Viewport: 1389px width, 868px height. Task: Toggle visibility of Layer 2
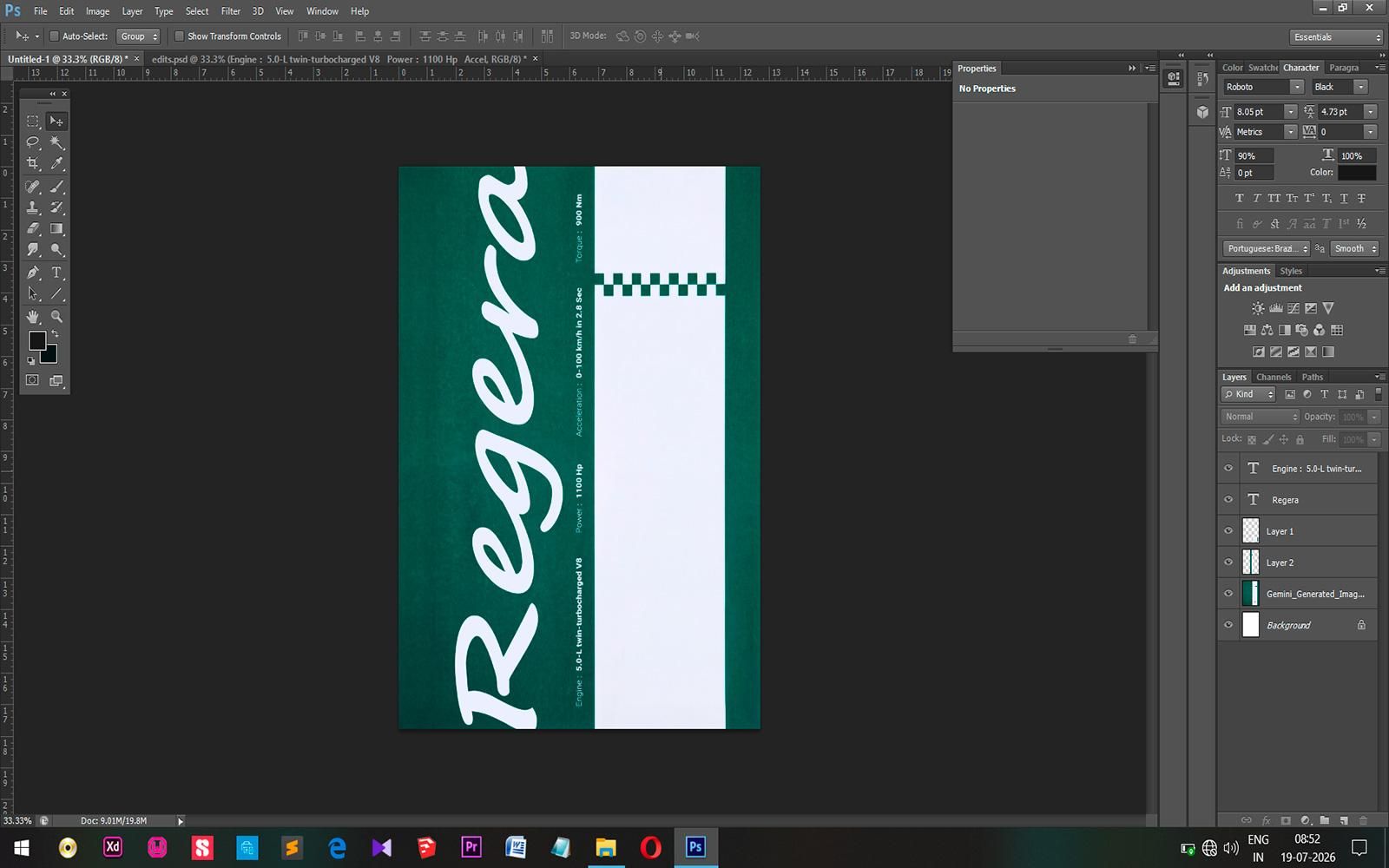(1228, 562)
